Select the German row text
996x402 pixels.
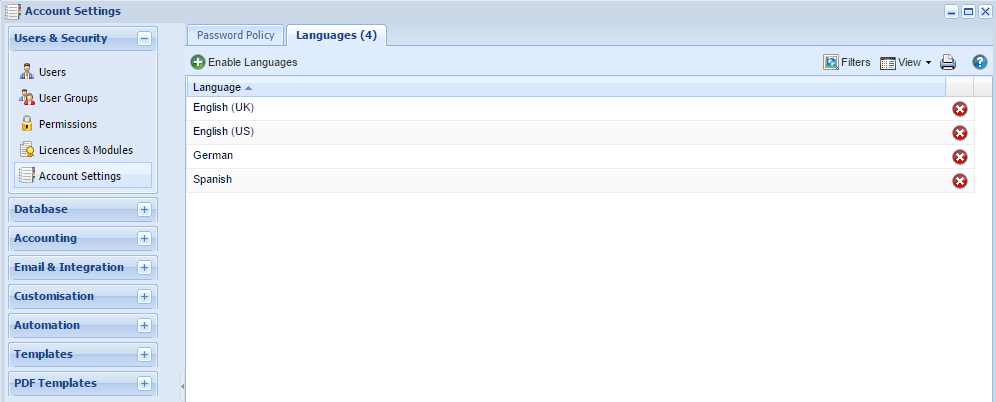pyautogui.click(x=213, y=155)
